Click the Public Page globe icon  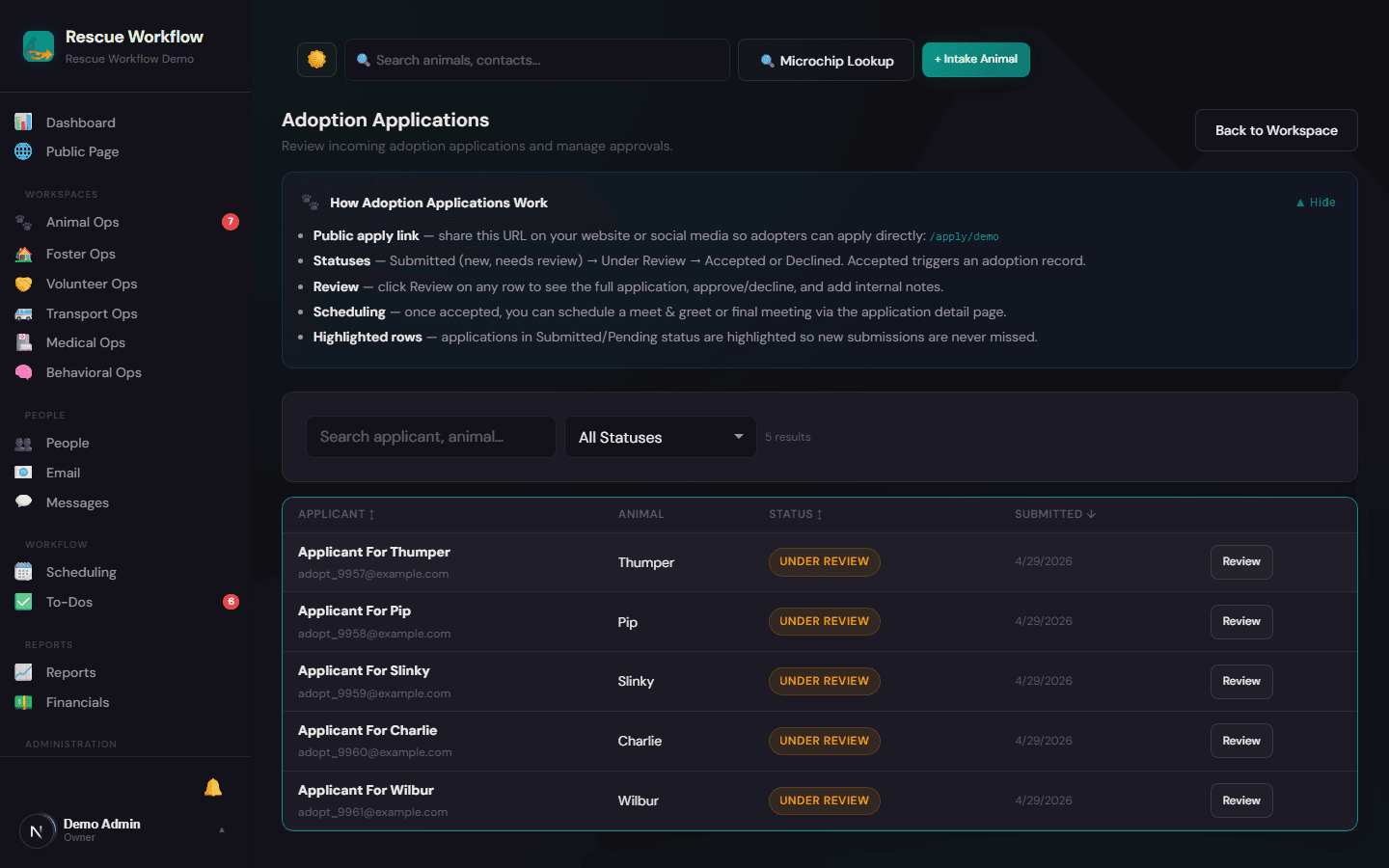pyautogui.click(x=24, y=151)
